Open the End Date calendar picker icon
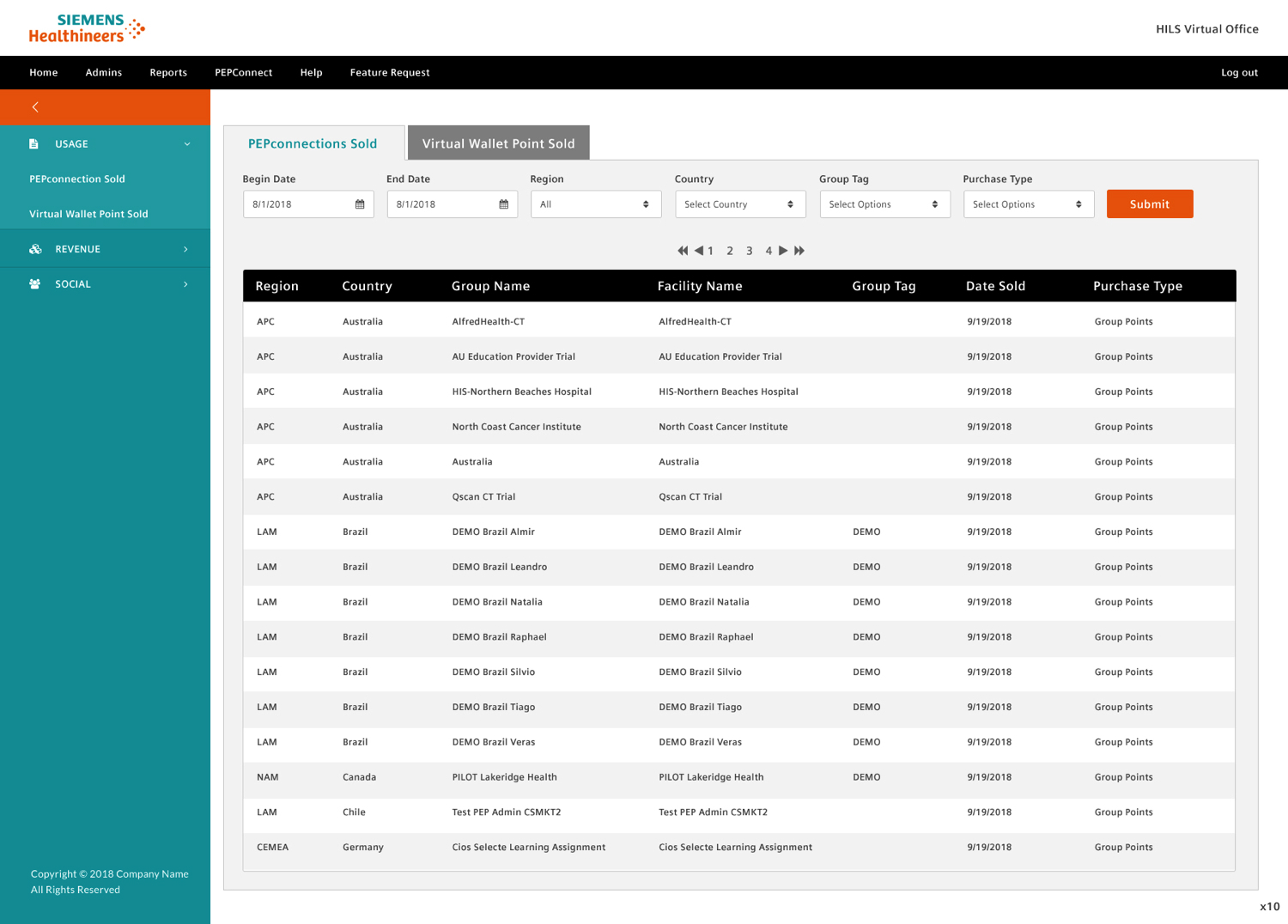The height and width of the screenshot is (924, 1288). (504, 204)
